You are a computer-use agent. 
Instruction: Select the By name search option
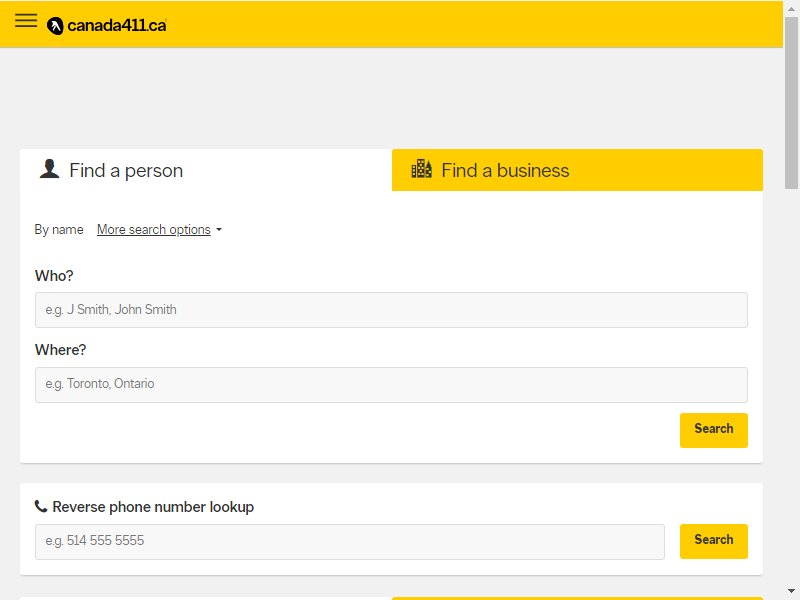[59, 230]
